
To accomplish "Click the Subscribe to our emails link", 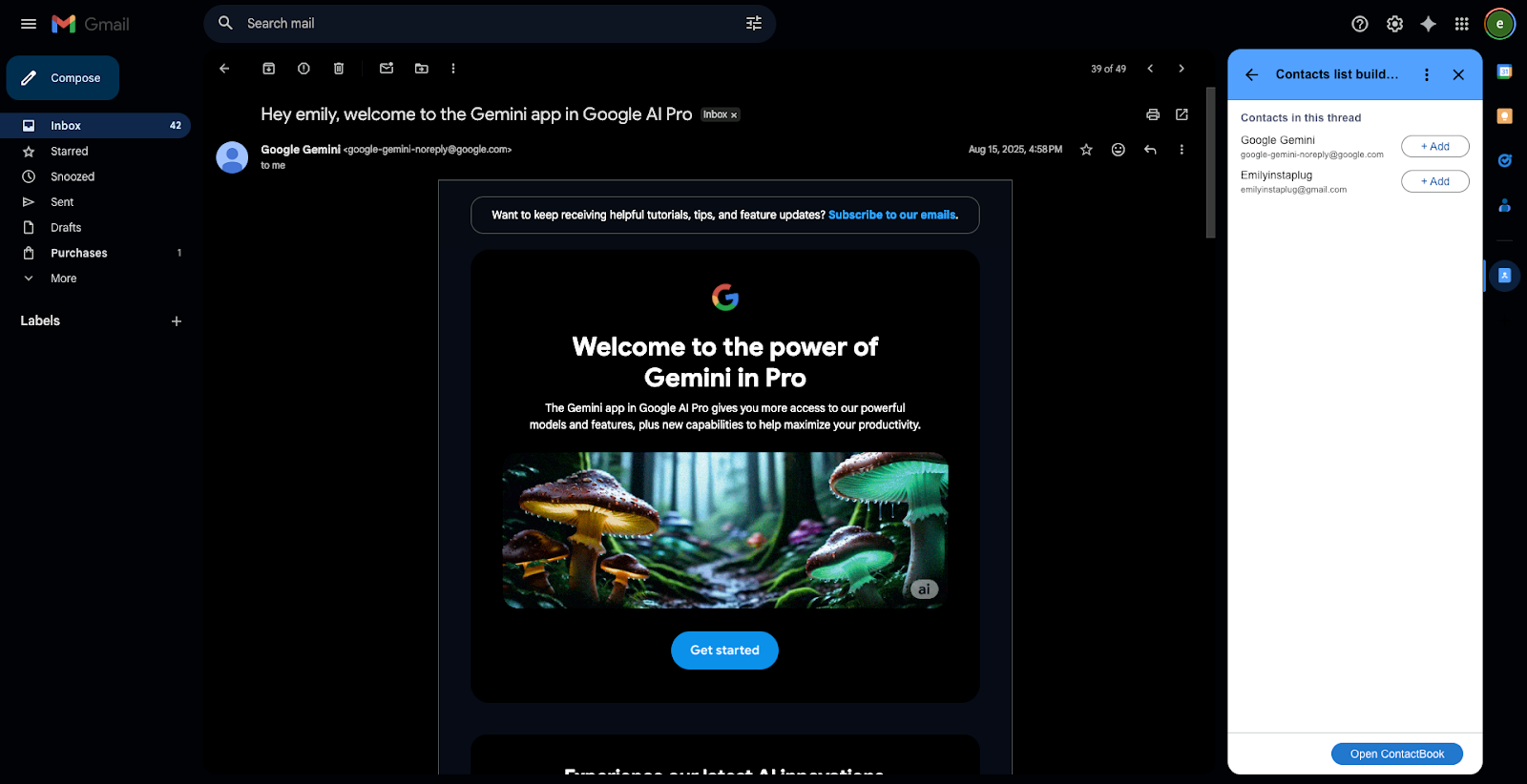I will click(891, 215).
